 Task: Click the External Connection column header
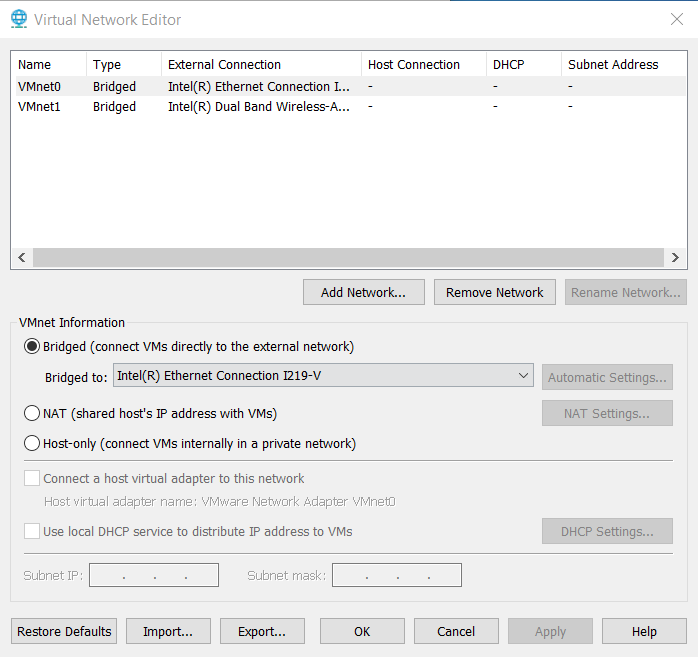(x=261, y=65)
